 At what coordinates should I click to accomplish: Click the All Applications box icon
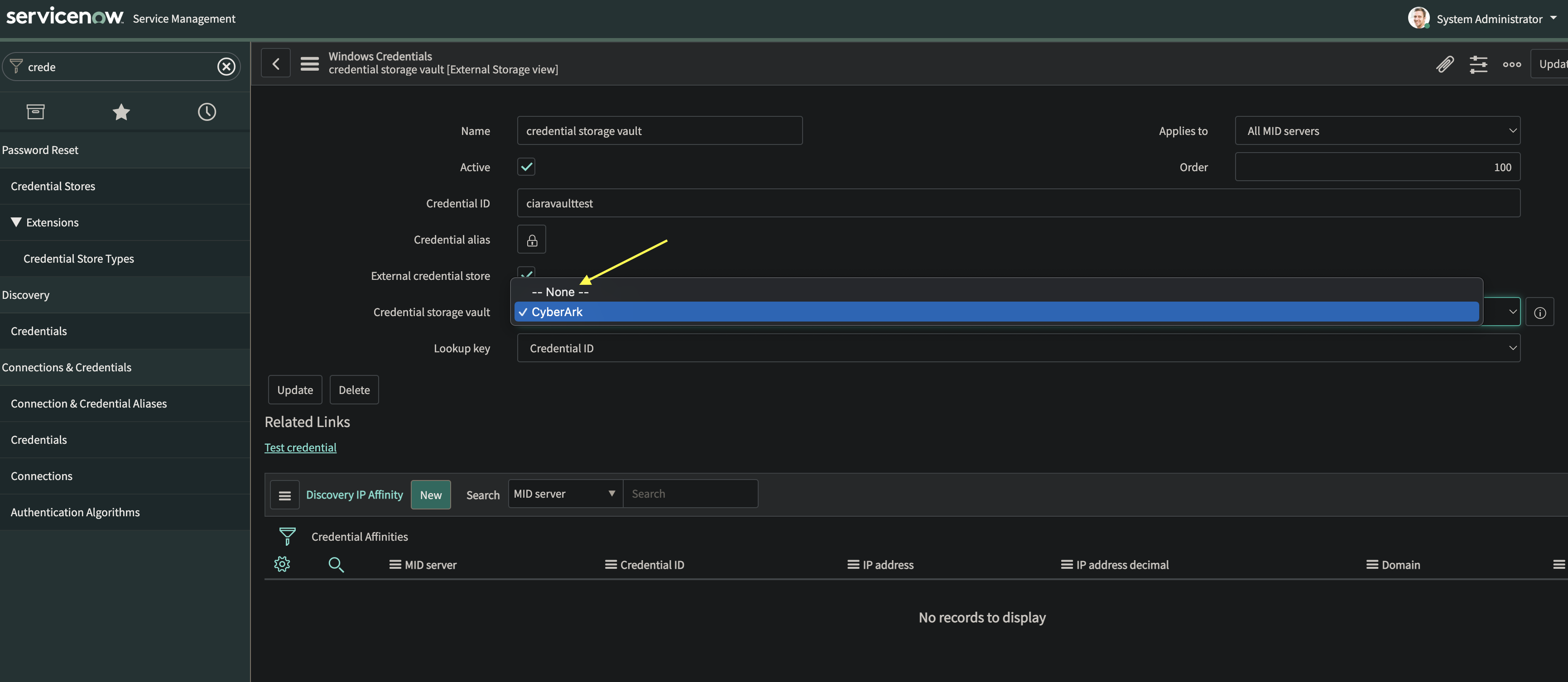[x=36, y=111]
